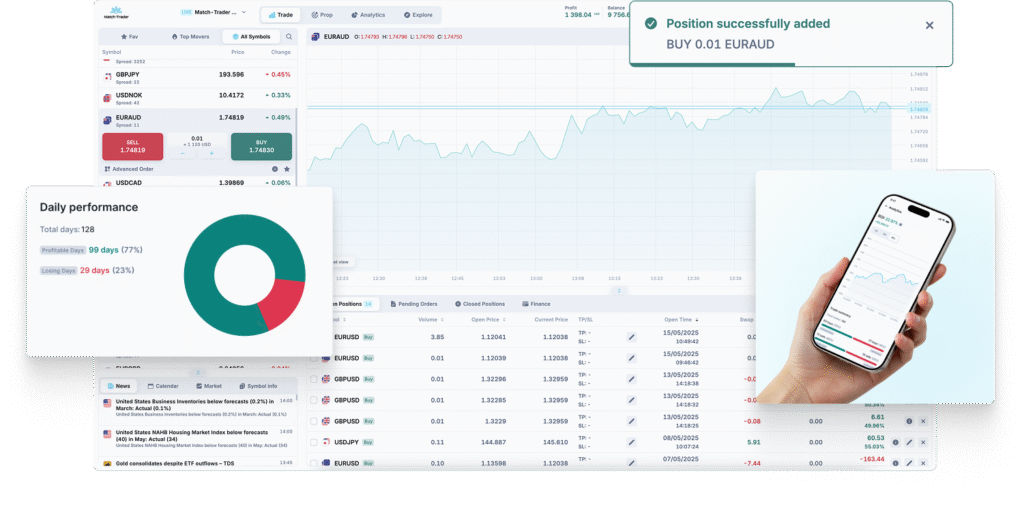Sort positions by the Volume column arrows
Screen dimensions: 1024x505
[442, 320]
